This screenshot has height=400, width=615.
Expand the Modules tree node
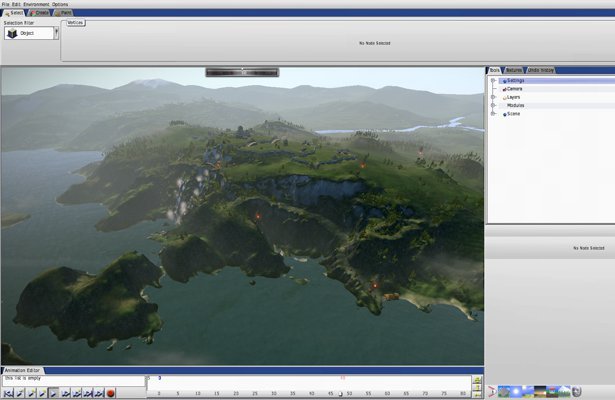pyautogui.click(x=493, y=105)
